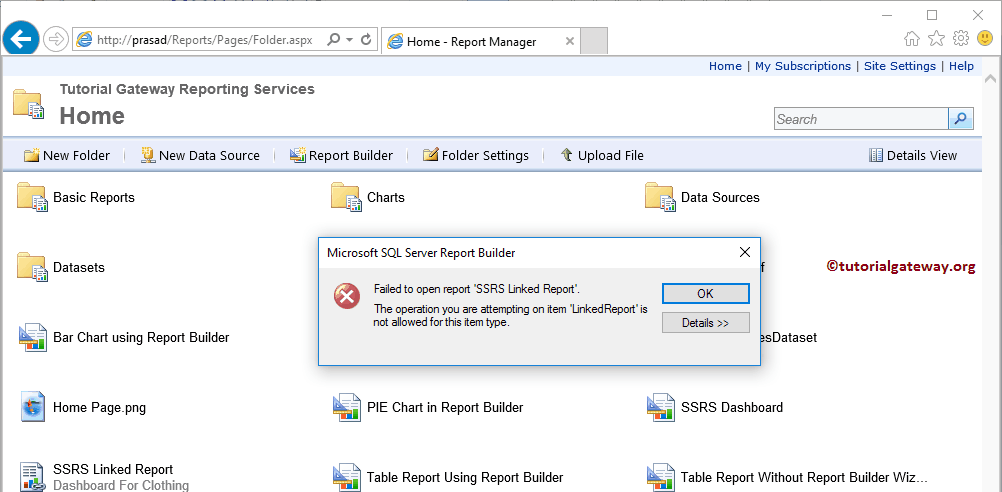The image size is (1002, 492).
Task: Open the Home Page.png item name
Action: click(99, 408)
